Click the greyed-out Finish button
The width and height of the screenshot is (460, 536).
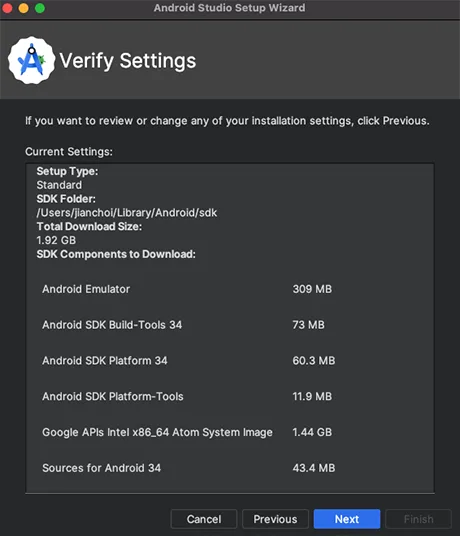coord(419,519)
